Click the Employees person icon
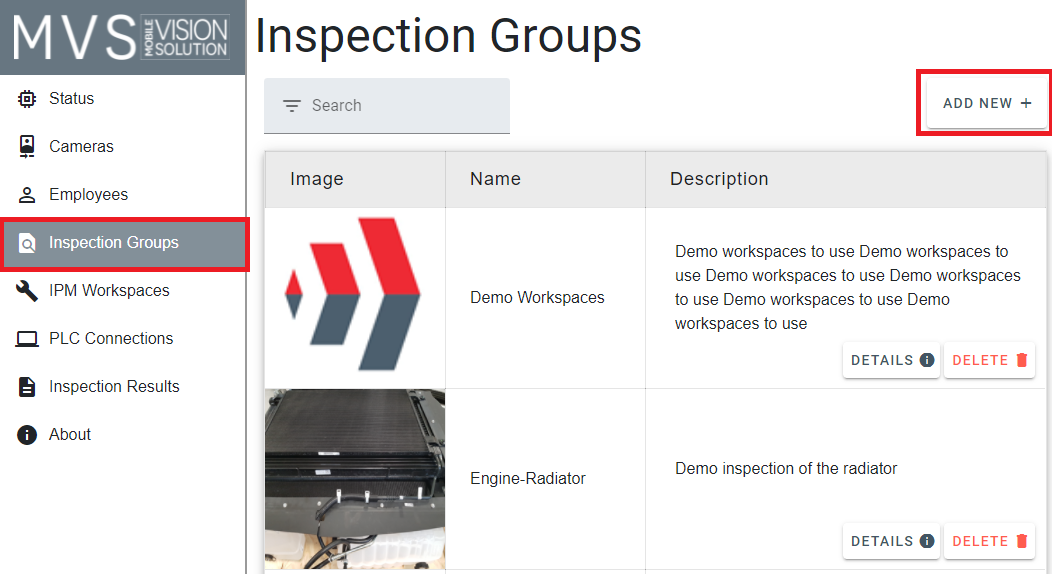The width and height of the screenshot is (1052, 574). (x=27, y=194)
